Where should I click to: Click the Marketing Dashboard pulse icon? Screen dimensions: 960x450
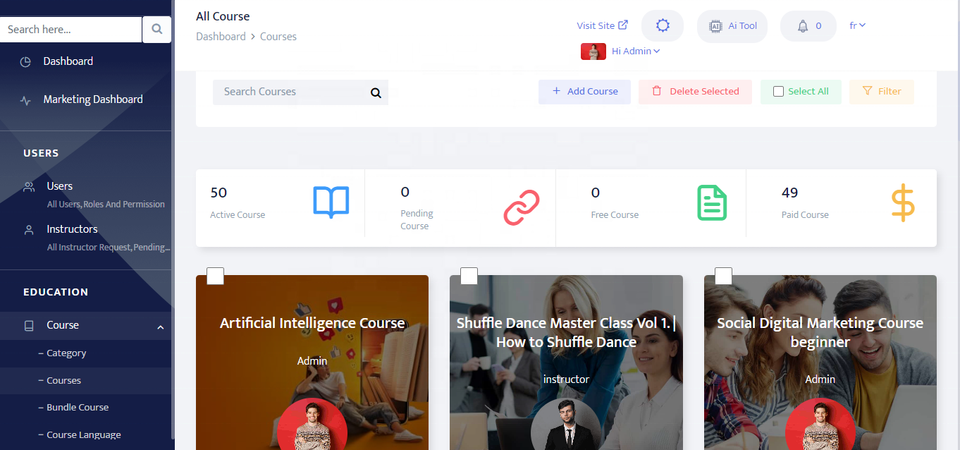(x=25, y=100)
